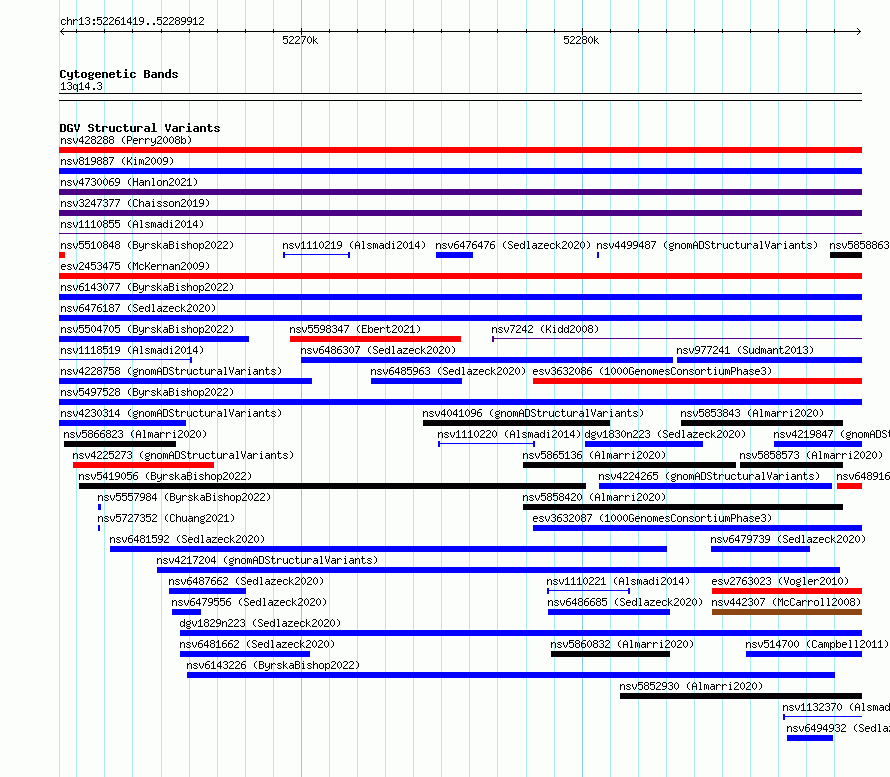The height and width of the screenshot is (777, 890).
Task: Click nsv4224265 (gnomADStructuralVariants) label
Action: pyautogui.click(x=709, y=476)
